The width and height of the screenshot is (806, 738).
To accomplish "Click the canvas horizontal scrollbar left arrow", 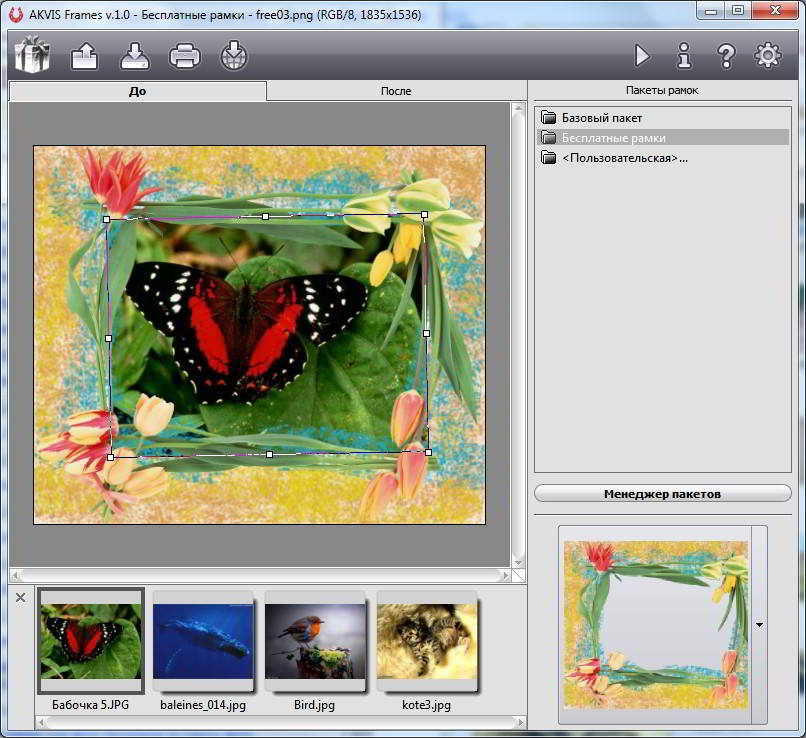I will (x=15, y=576).
